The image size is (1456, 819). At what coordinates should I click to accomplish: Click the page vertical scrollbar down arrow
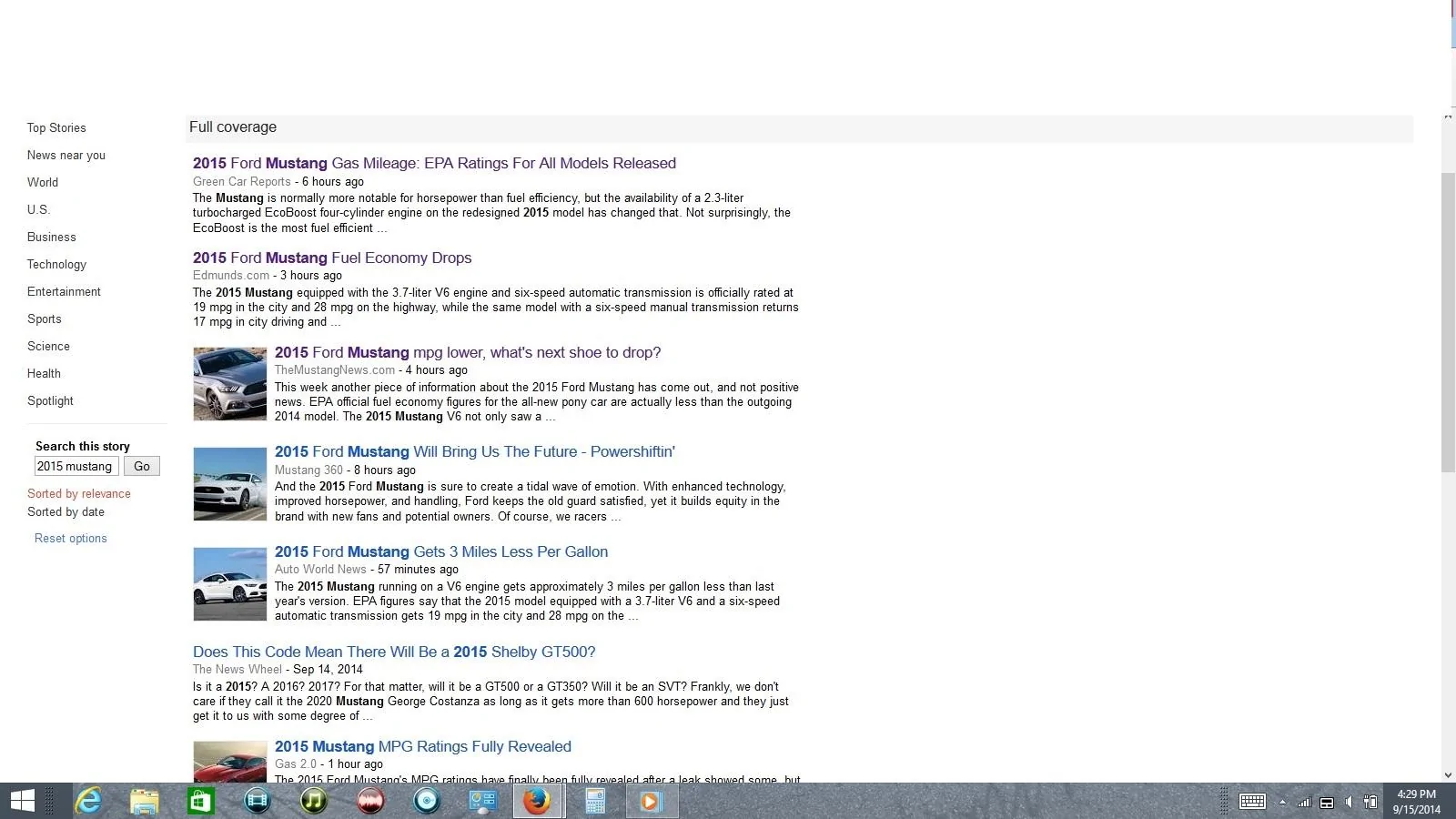(x=1448, y=774)
